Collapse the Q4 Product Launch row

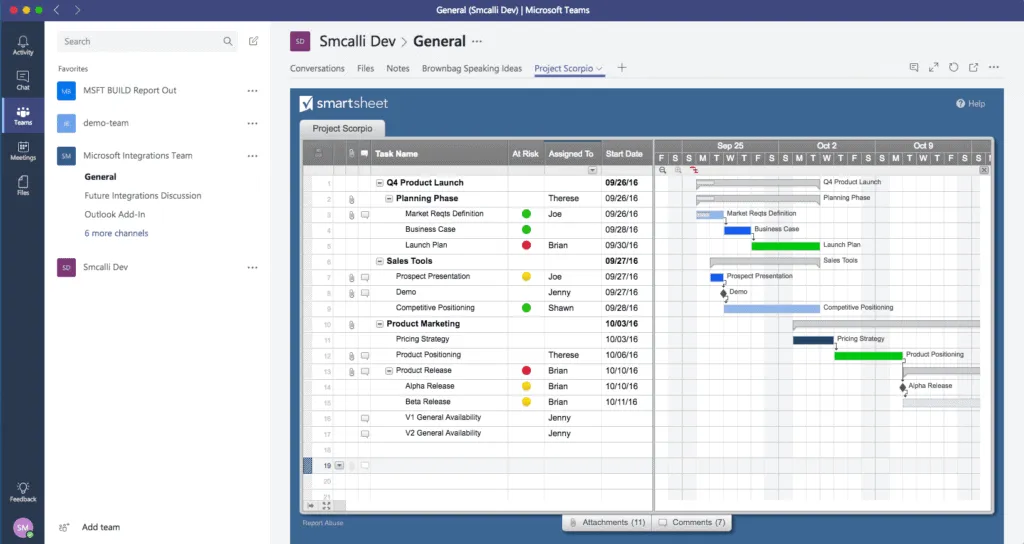pyautogui.click(x=380, y=183)
